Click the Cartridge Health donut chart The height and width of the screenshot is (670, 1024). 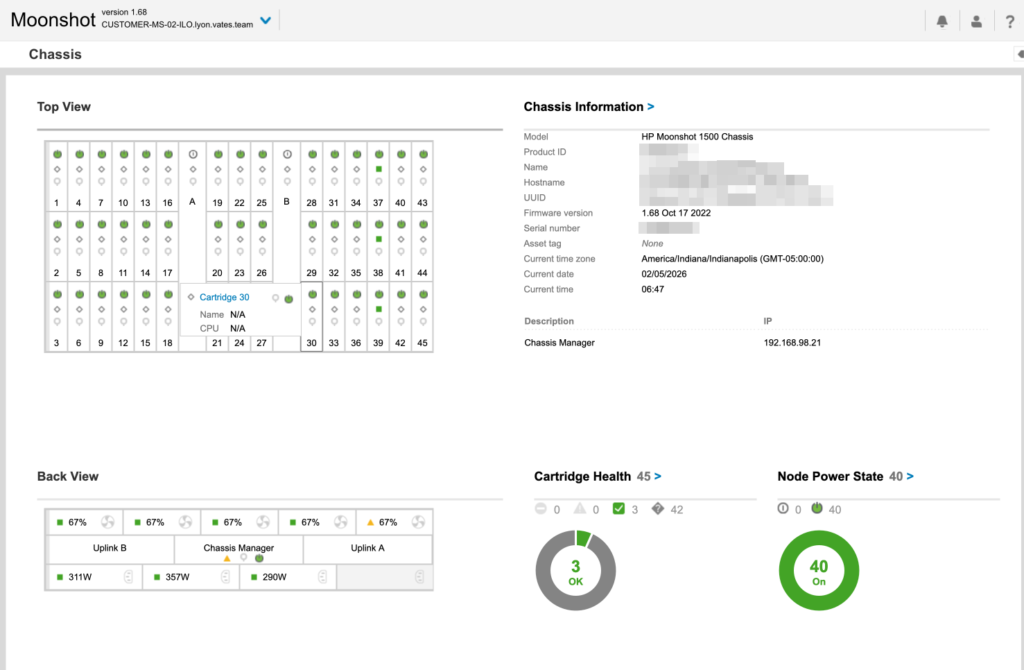pos(576,570)
